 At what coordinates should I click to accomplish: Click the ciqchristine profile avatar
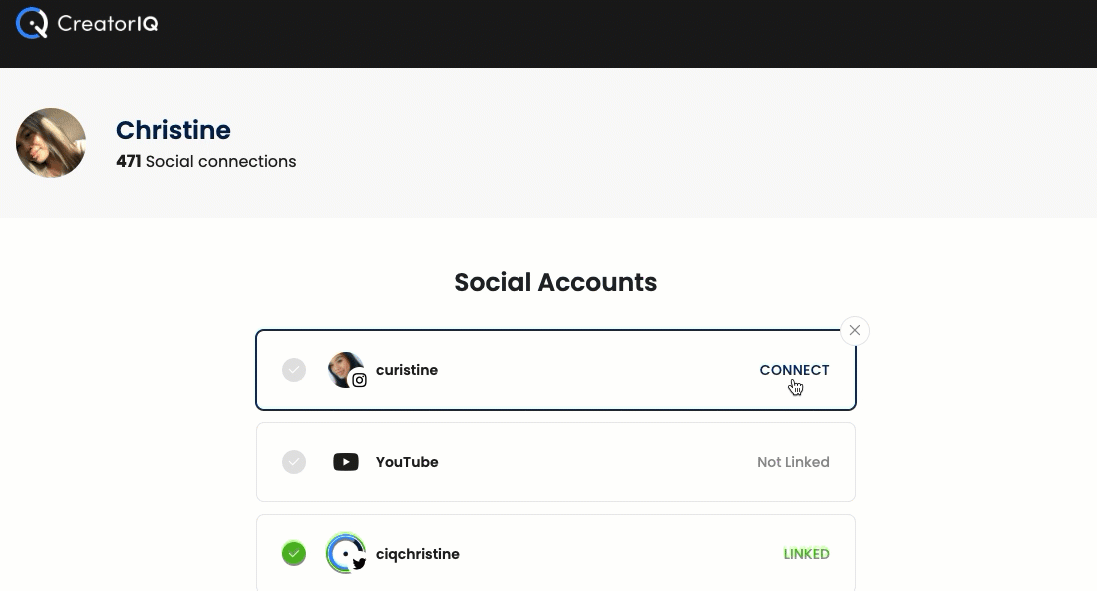click(345, 553)
